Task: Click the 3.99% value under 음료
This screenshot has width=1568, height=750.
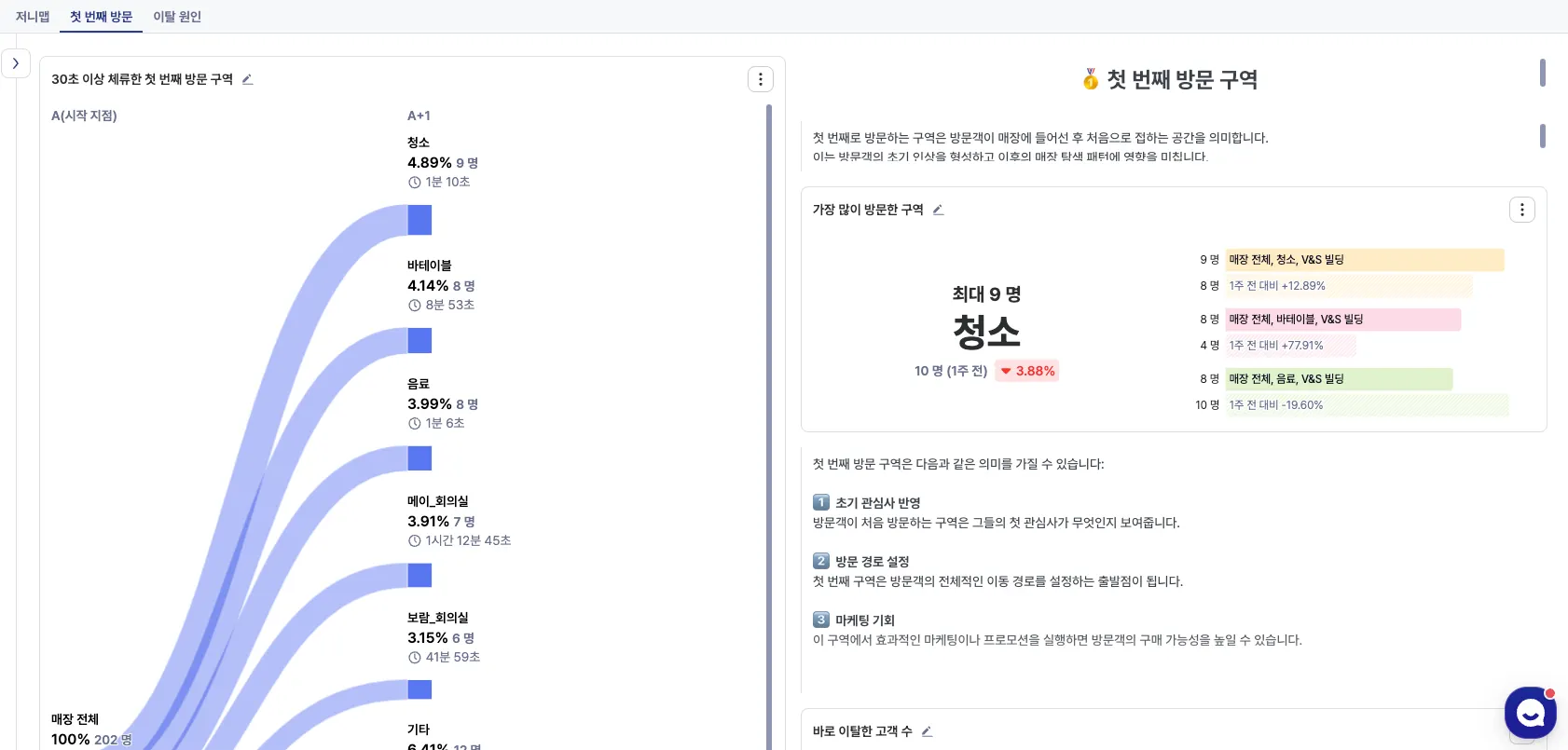Action: coord(430,404)
